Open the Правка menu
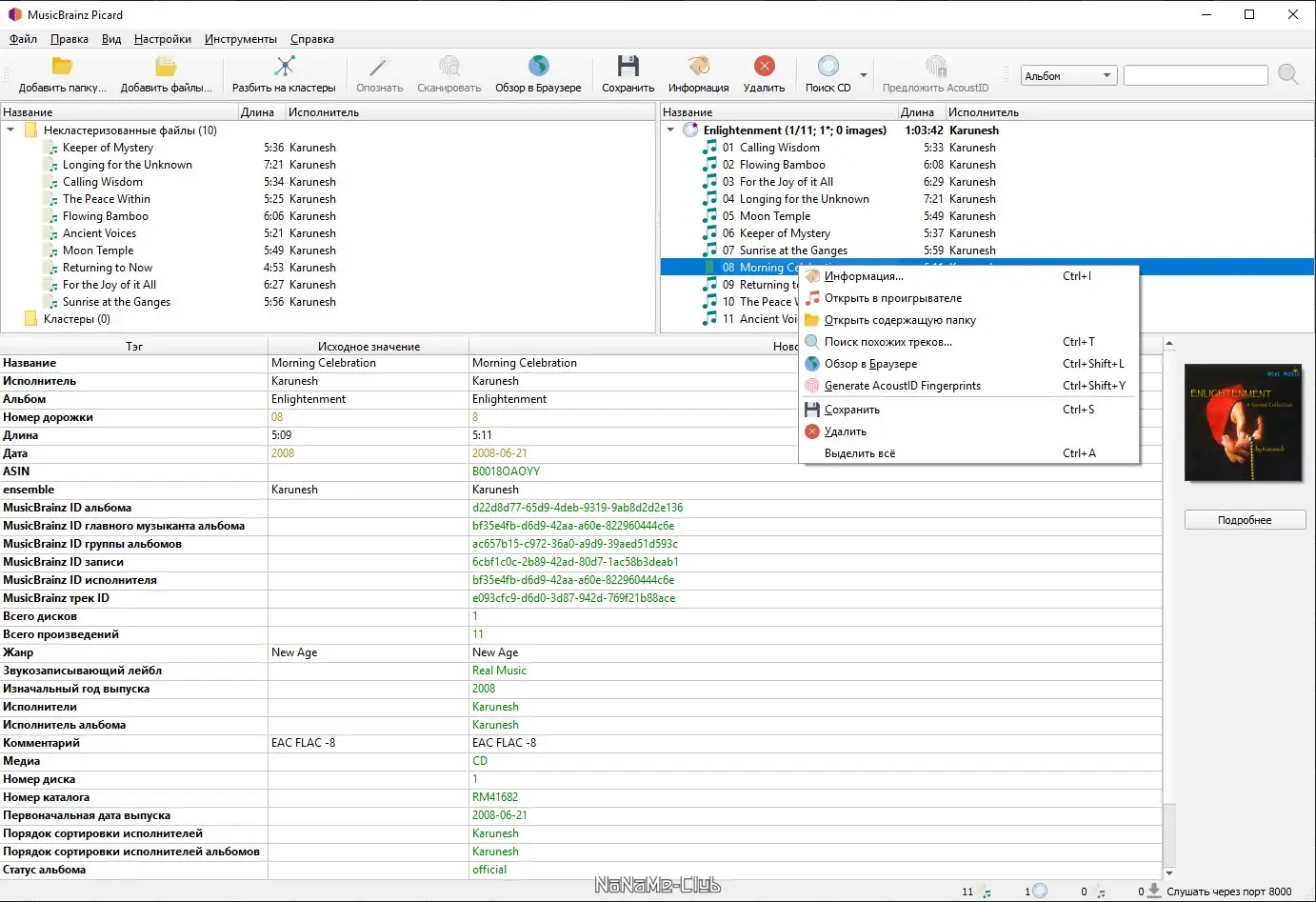 [70, 39]
